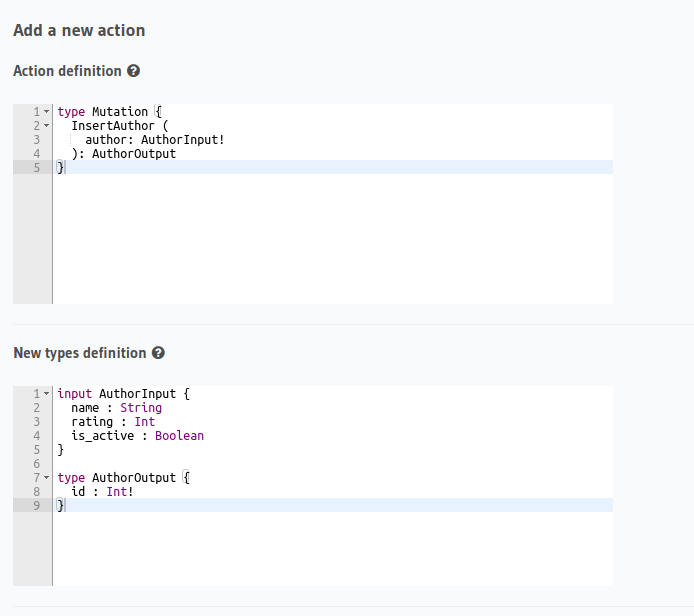Screen dimensions: 694x616
Task: Collapse the type Mutation block fold arrow
Action: (46, 112)
